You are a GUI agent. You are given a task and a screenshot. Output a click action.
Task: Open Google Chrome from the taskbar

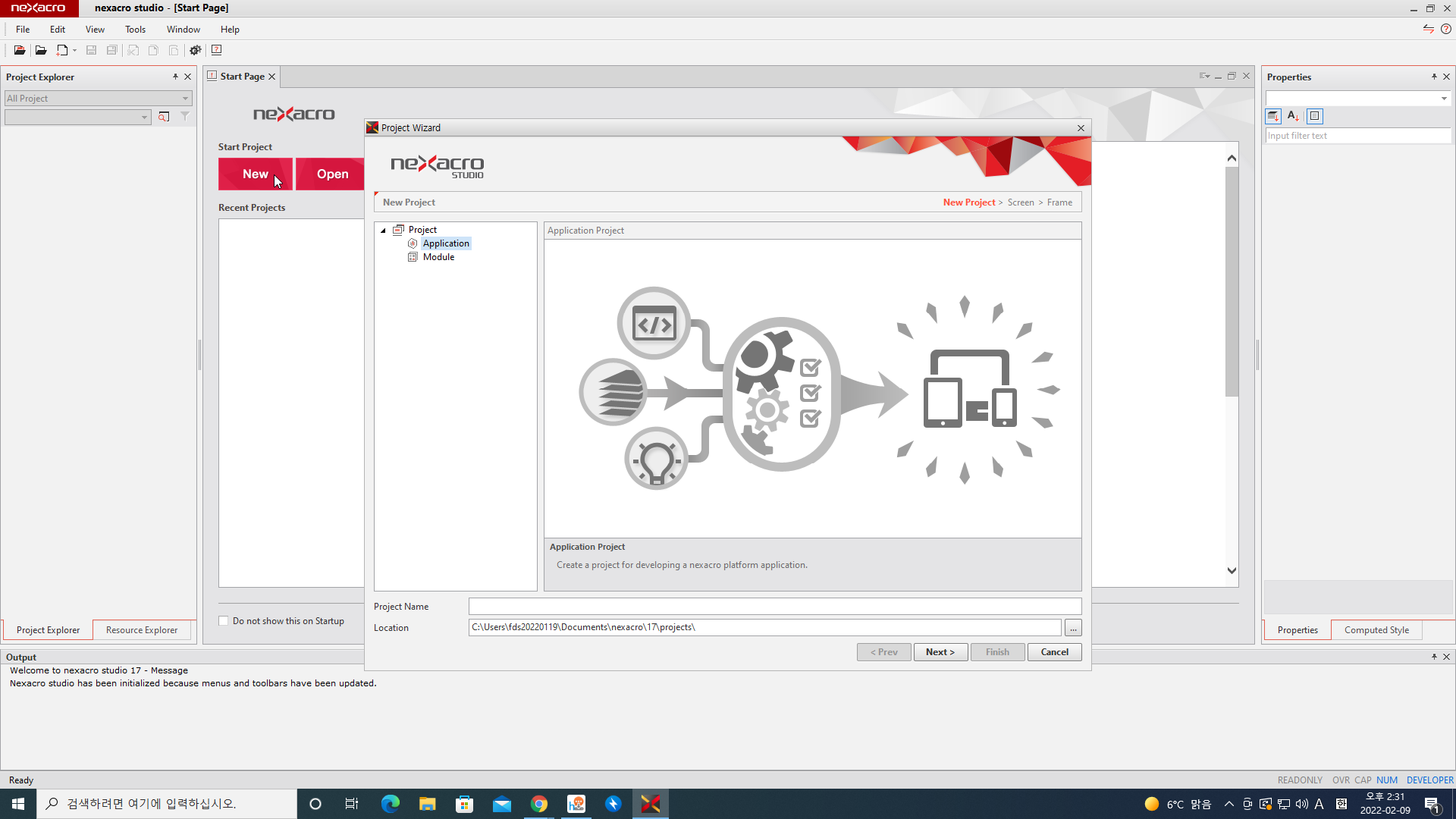tap(539, 804)
